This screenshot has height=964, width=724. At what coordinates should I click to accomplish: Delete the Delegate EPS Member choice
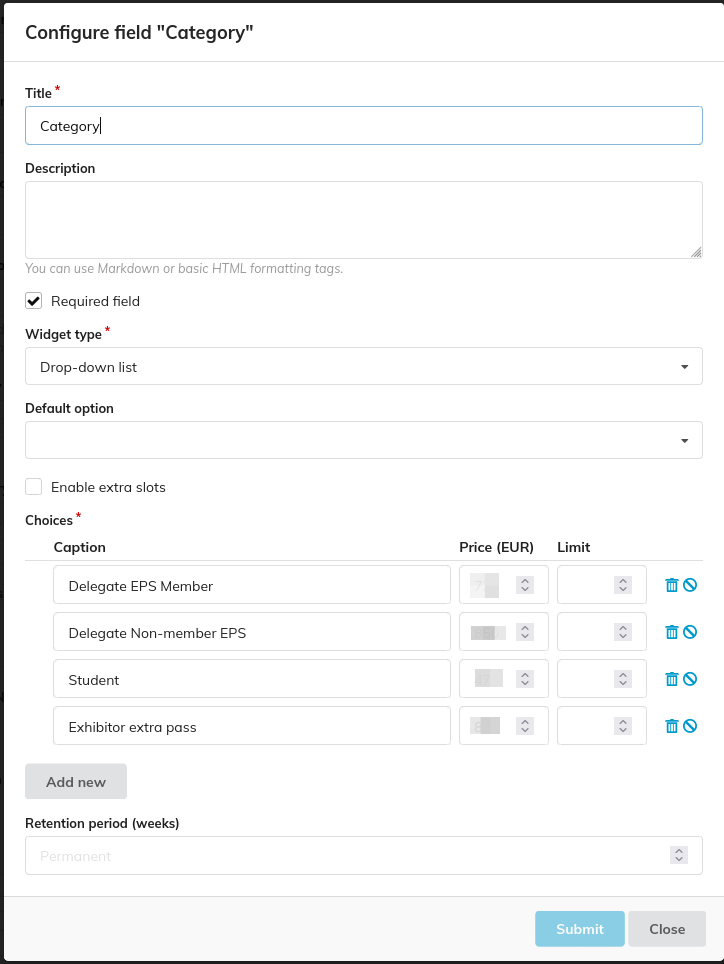[x=672, y=585]
